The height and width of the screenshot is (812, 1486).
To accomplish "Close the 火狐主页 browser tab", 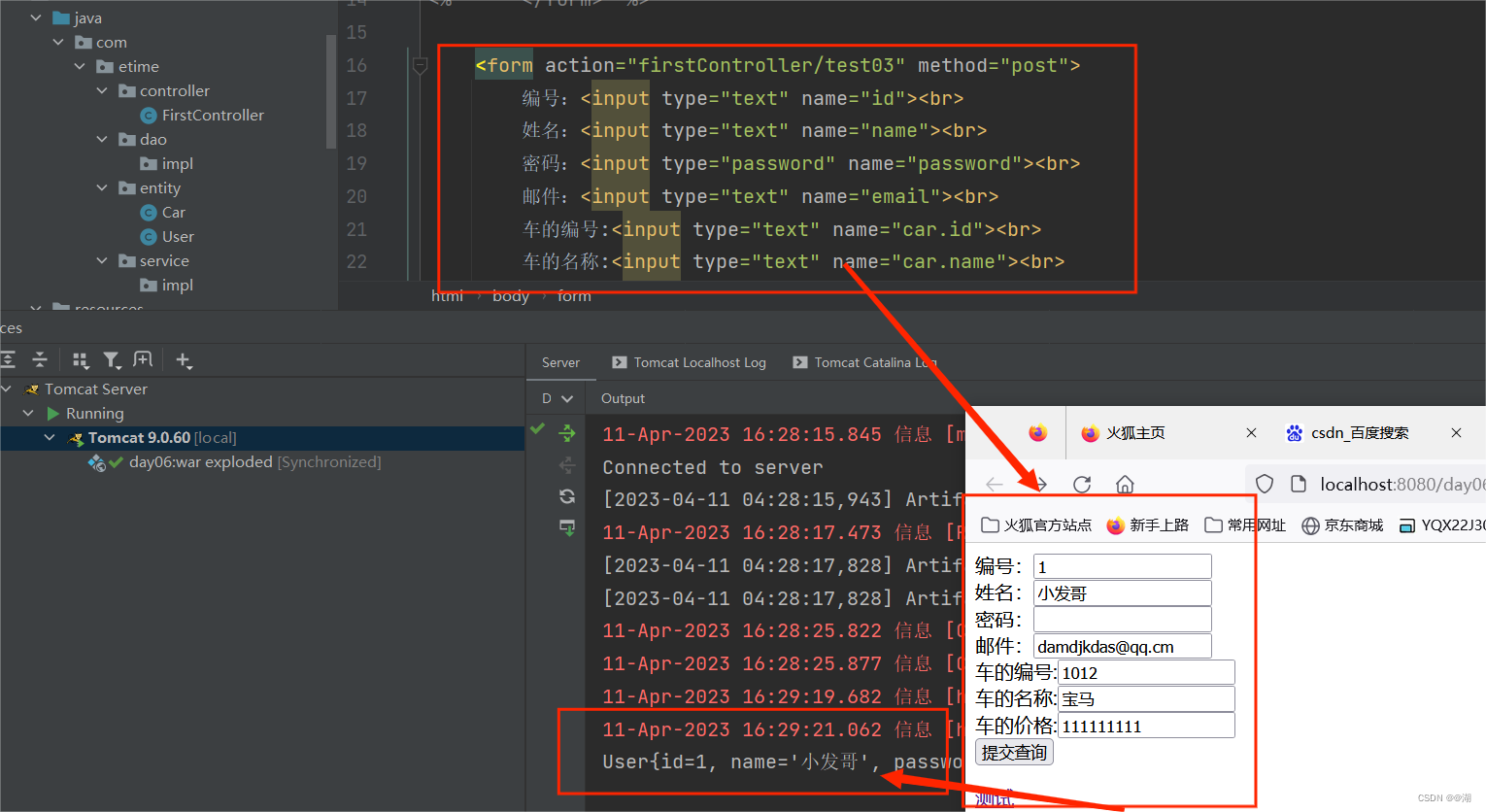I will click(x=1251, y=433).
